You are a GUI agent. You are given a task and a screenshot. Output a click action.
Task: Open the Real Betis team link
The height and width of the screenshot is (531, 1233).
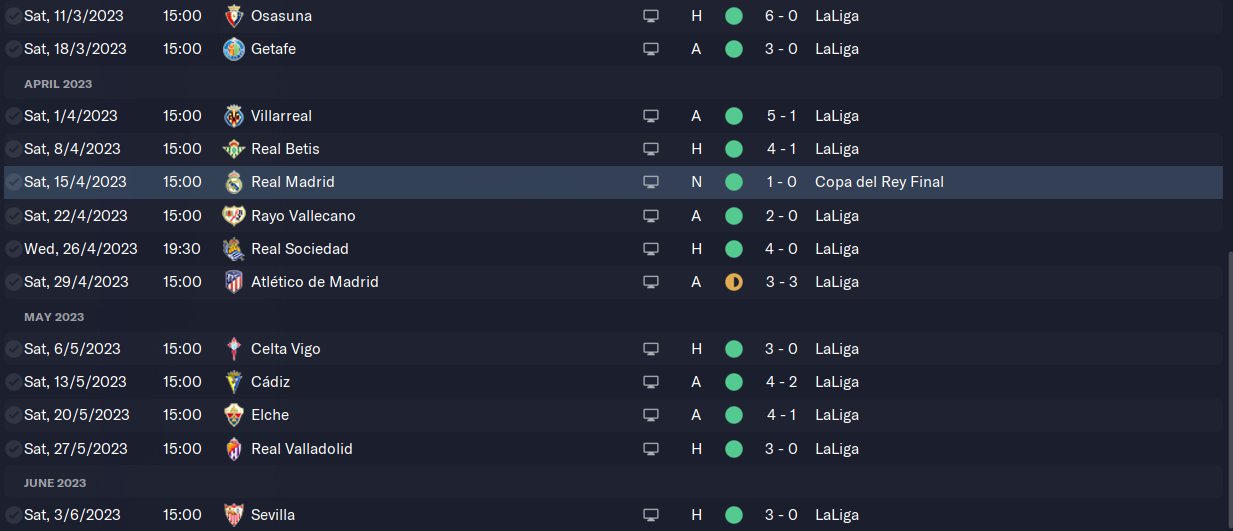(x=285, y=149)
